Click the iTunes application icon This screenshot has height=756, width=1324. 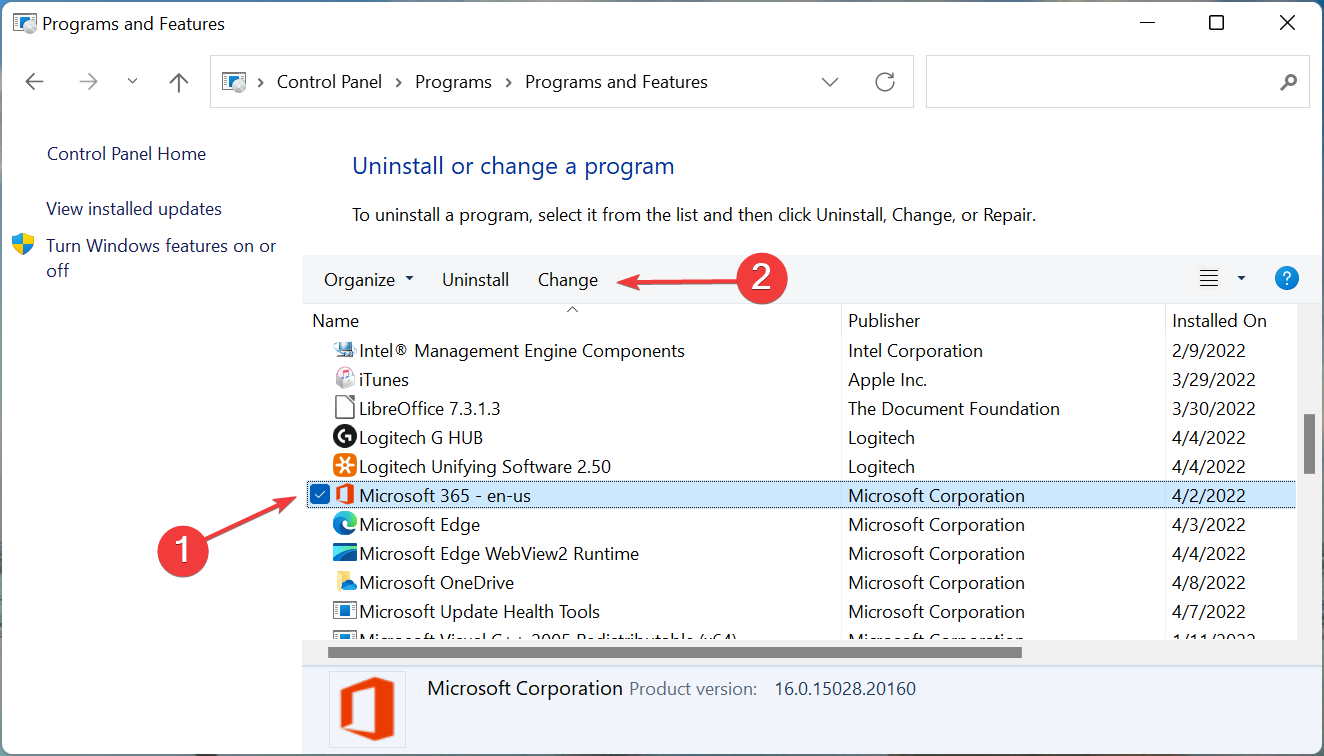pyautogui.click(x=343, y=378)
